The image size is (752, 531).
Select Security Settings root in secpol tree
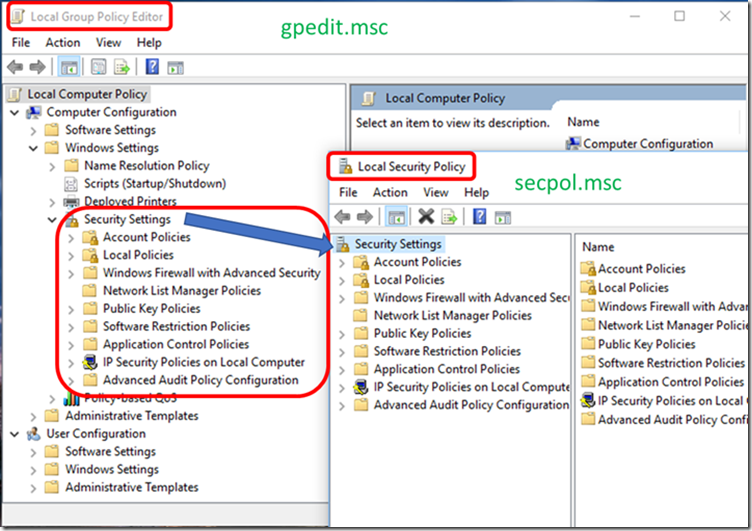pos(398,244)
